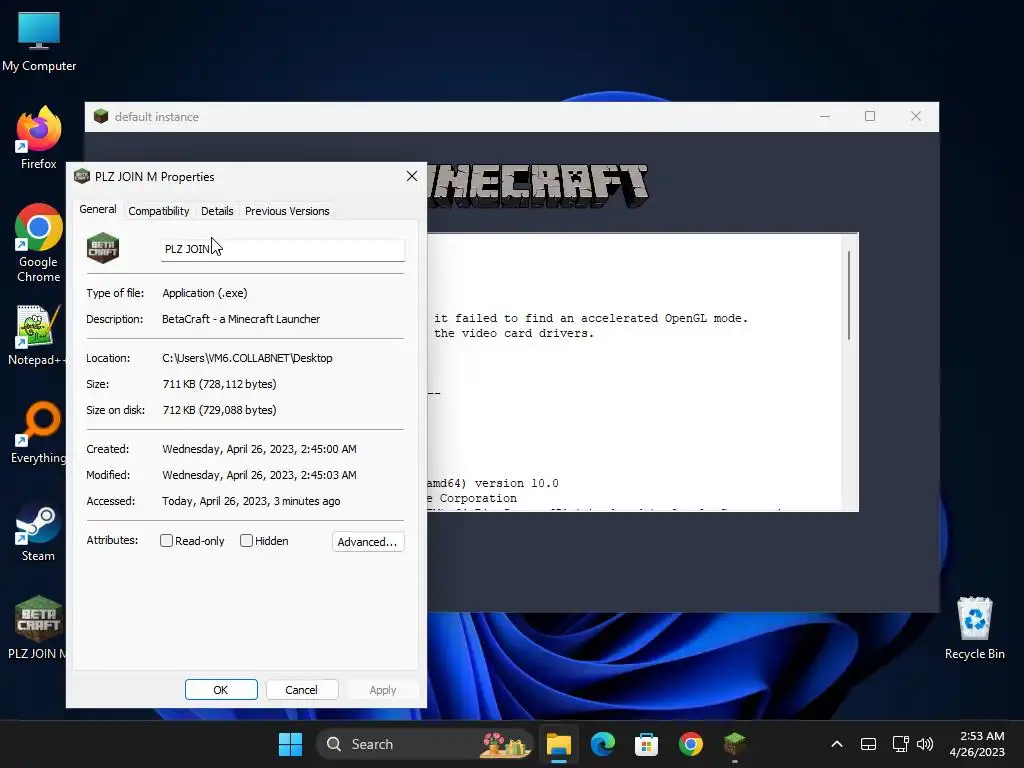1024x768 pixels.
Task: Click the Modified date value 2:45:03 AM
Action: [x=259, y=475]
